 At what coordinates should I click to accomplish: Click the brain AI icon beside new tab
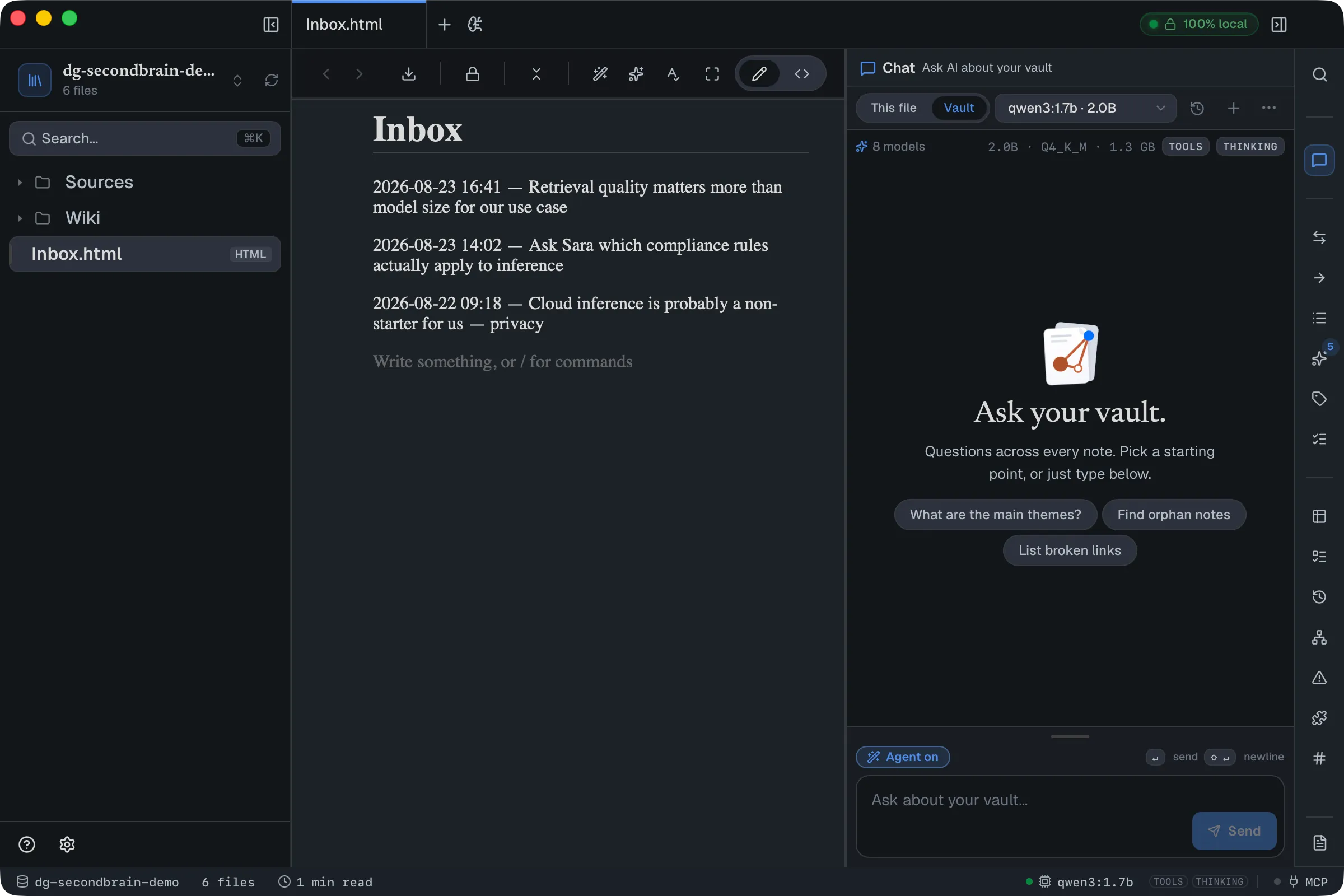tap(475, 25)
